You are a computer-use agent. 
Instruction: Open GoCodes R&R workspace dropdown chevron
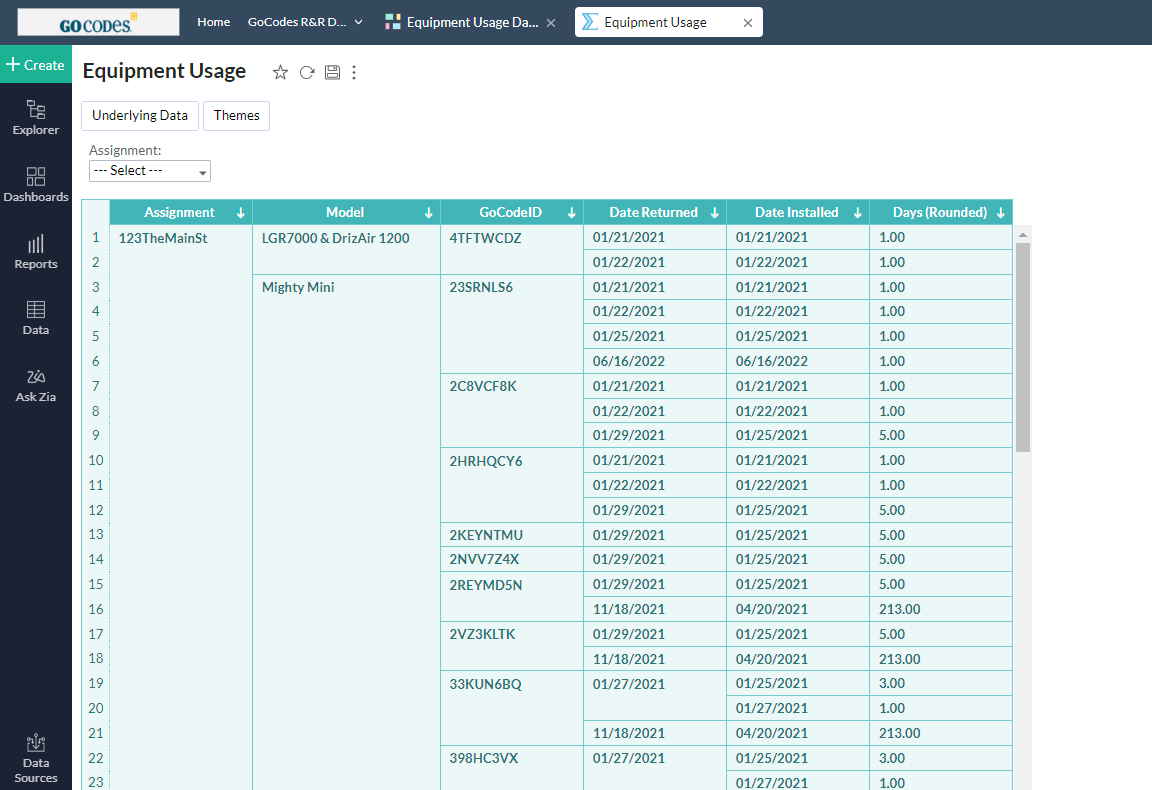[359, 22]
